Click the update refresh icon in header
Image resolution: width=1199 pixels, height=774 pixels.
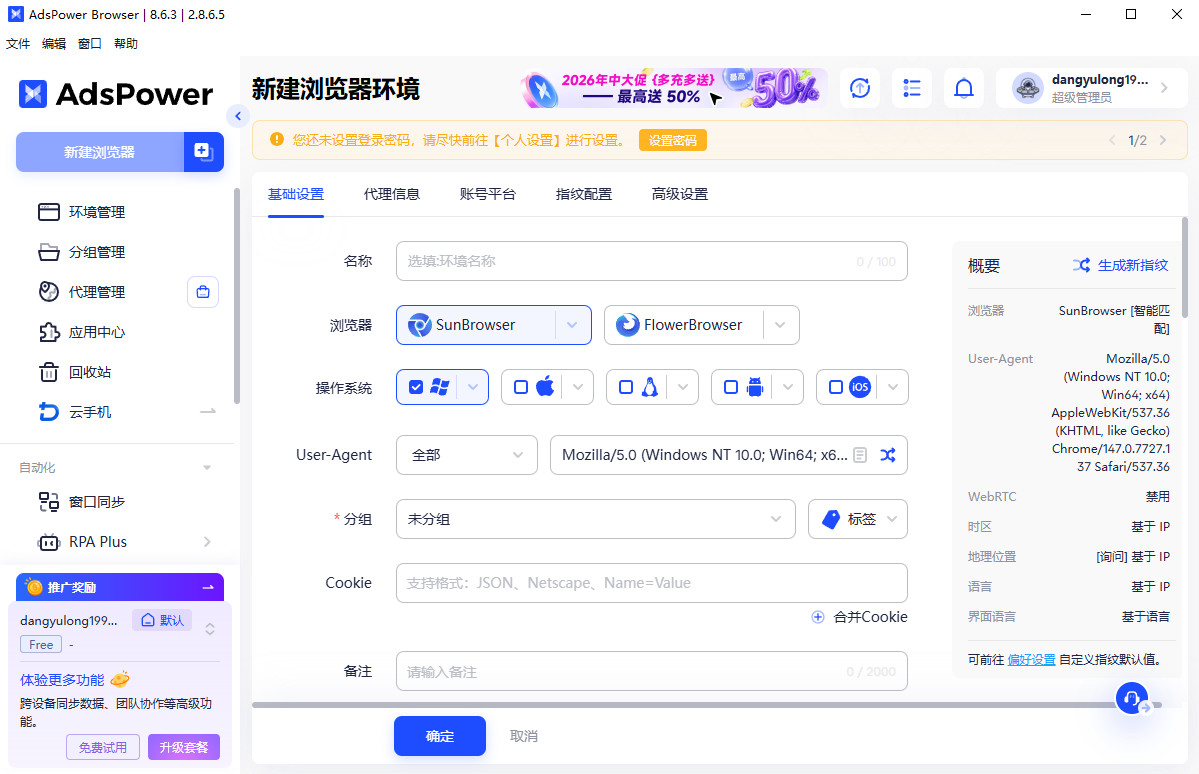(860, 88)
